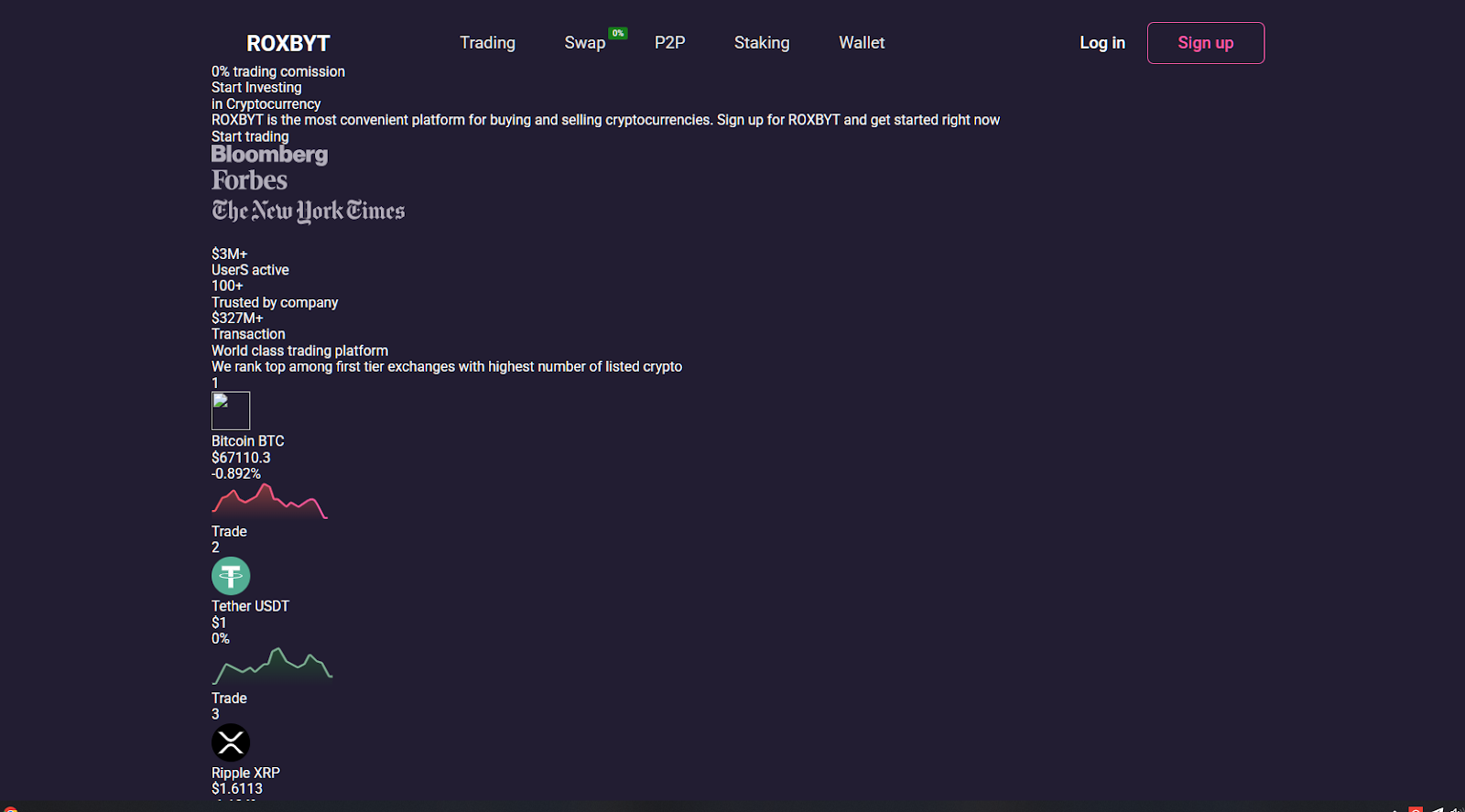The height and width of the screenshot is (812, 1465).
Task: Click the Trade link under Tether USDT
Action: point(229,698)
